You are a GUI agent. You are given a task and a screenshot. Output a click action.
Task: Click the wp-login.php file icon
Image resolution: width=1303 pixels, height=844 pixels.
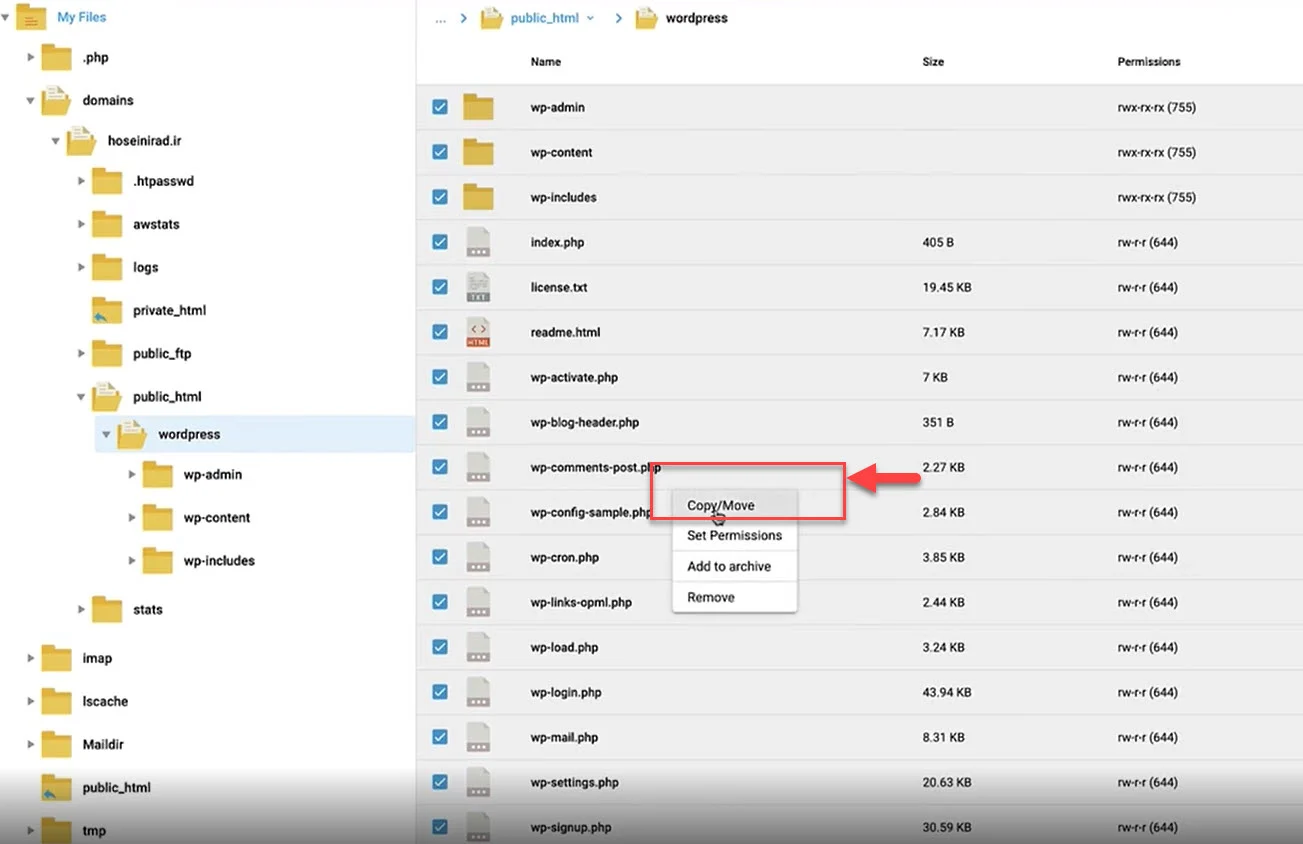[x=479, y=692]
